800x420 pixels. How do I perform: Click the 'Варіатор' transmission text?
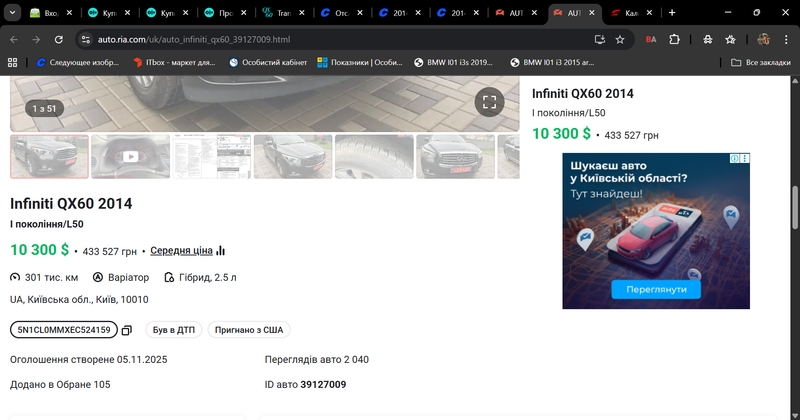[129, 278]
